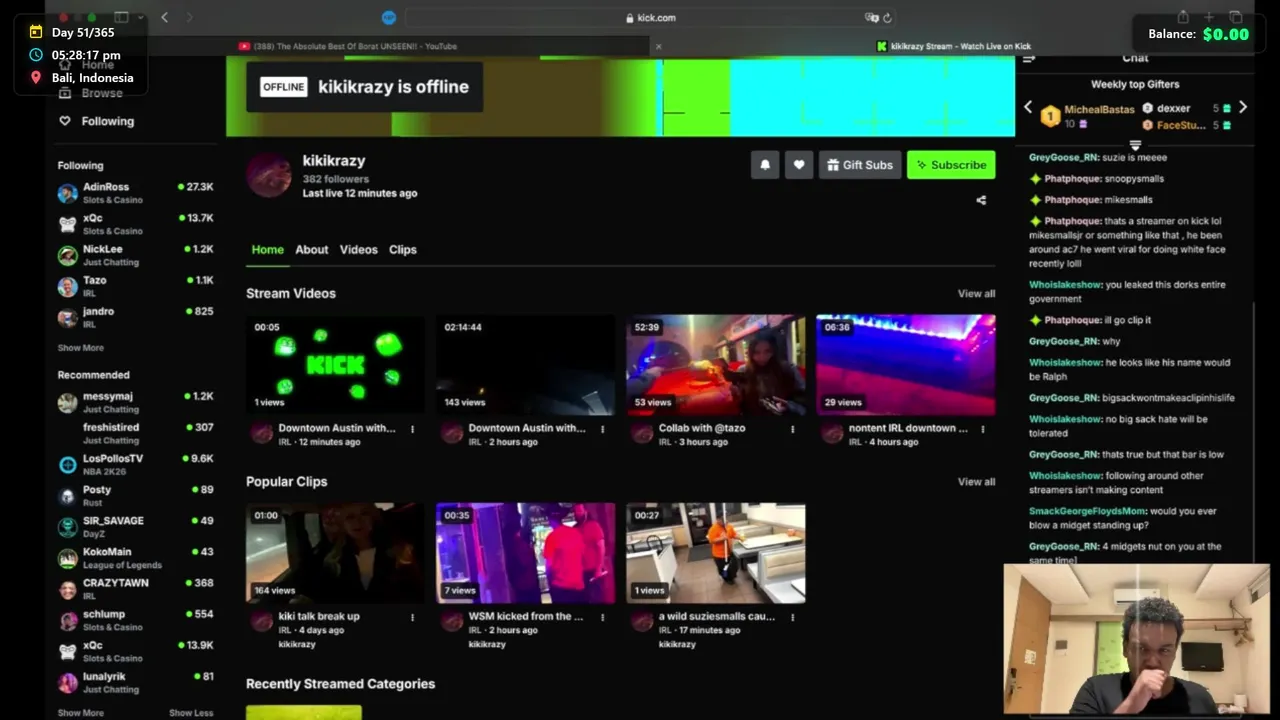Open Collab with @tazo video thumbnail
Image resolution: width=1280 pixels, height=720 pixels.
715,365
